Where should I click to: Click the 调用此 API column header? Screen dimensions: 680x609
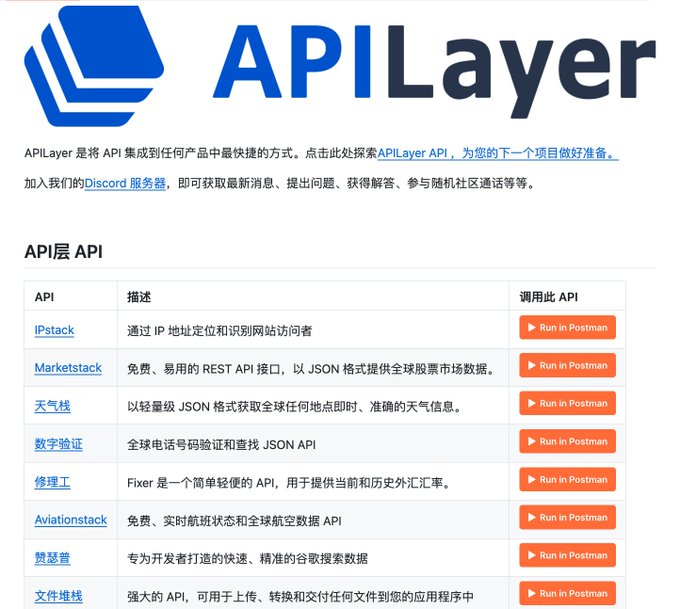pos(549,297)
